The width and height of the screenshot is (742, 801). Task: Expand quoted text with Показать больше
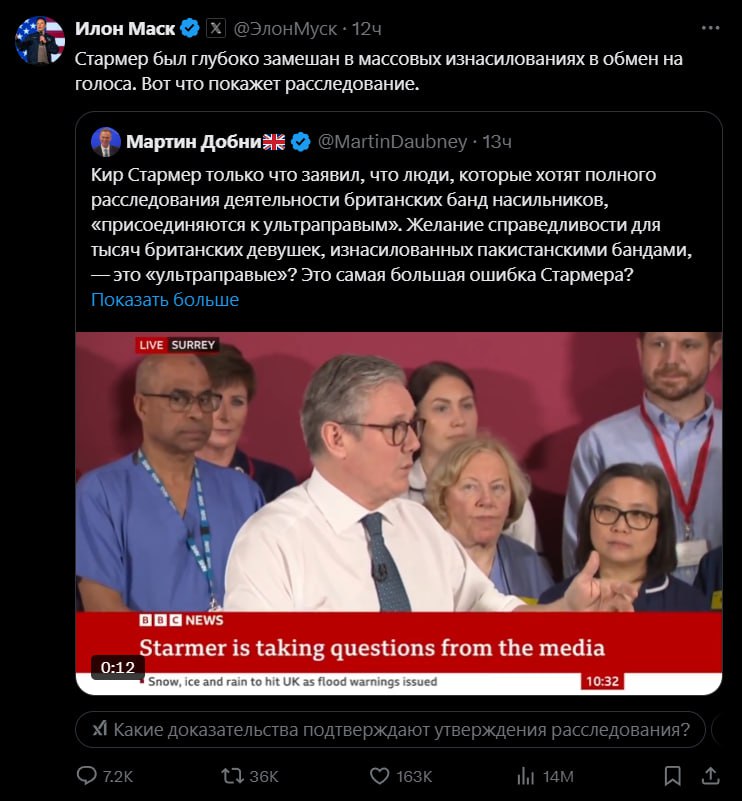165,299
